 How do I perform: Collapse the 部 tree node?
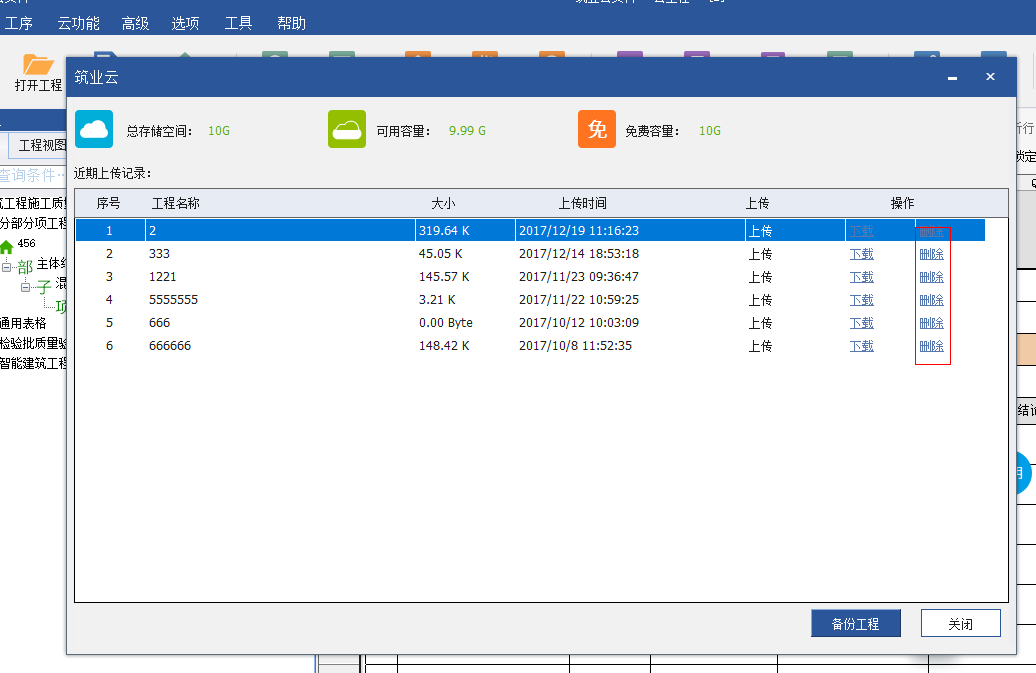click(x=7, y=267)
